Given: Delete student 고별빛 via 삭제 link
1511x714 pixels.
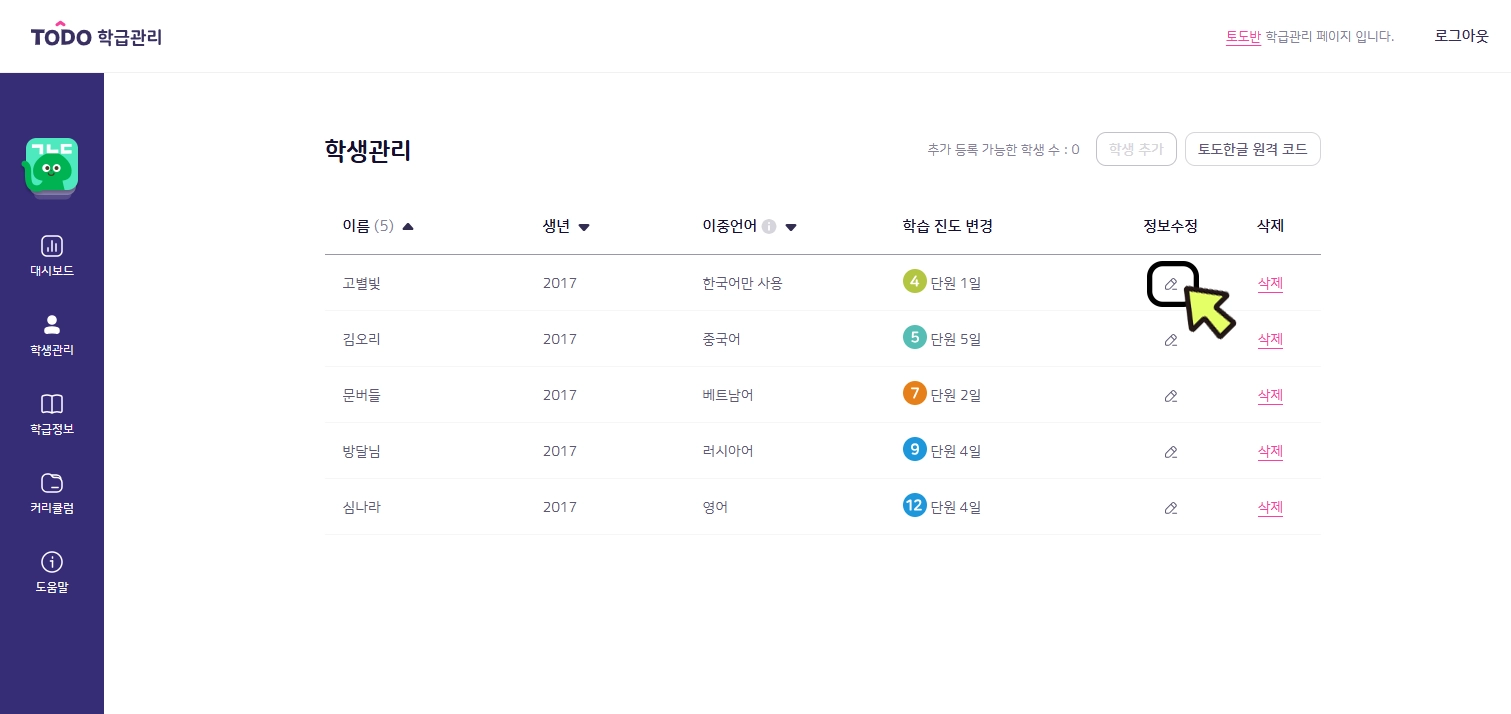Looking at the screenshot, I should (1270, 283).
